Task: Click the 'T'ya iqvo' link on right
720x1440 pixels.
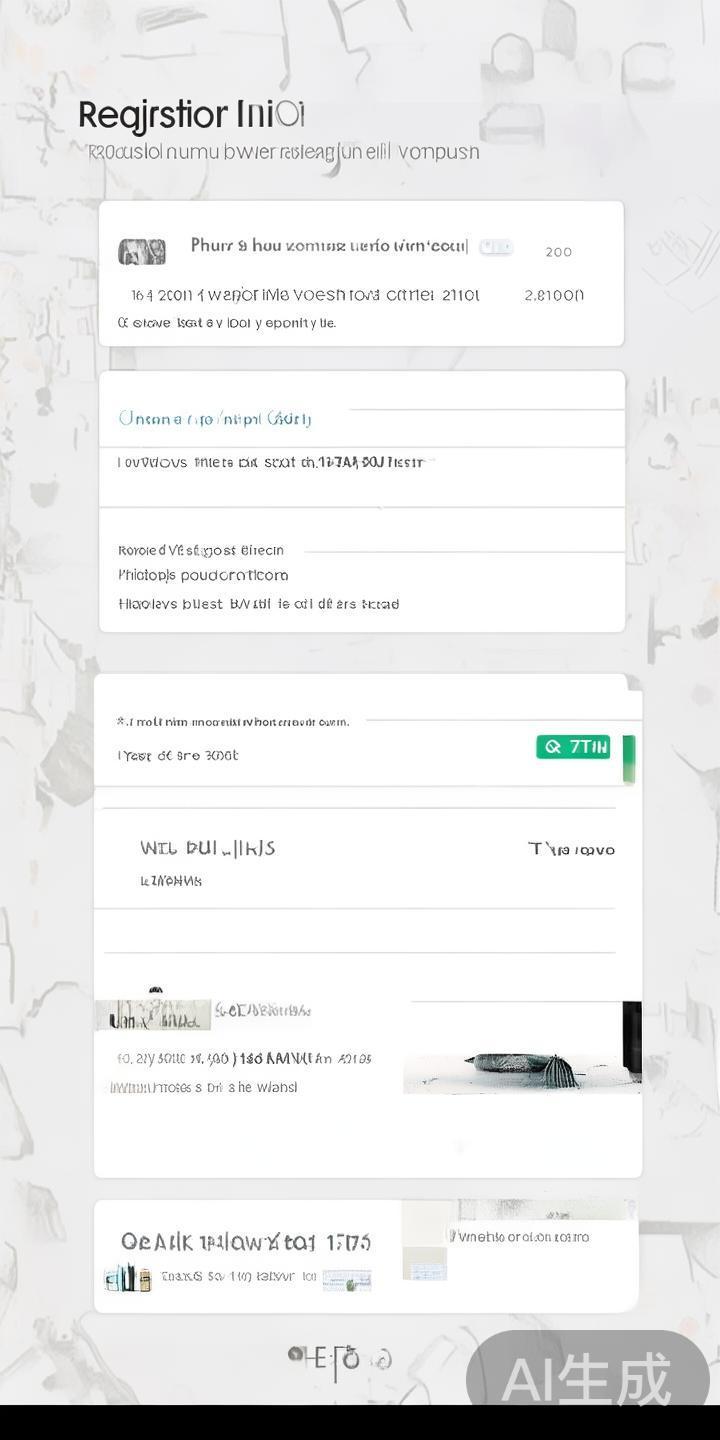Action: (571, 849)
